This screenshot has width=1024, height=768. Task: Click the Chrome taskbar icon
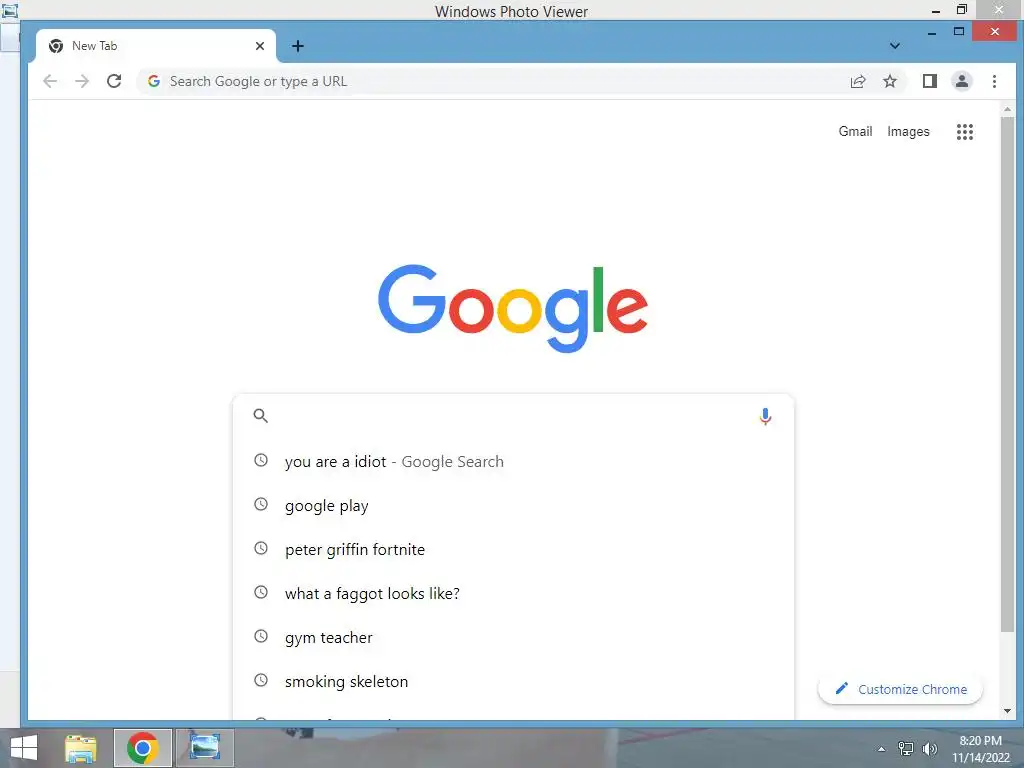[142, 748]
